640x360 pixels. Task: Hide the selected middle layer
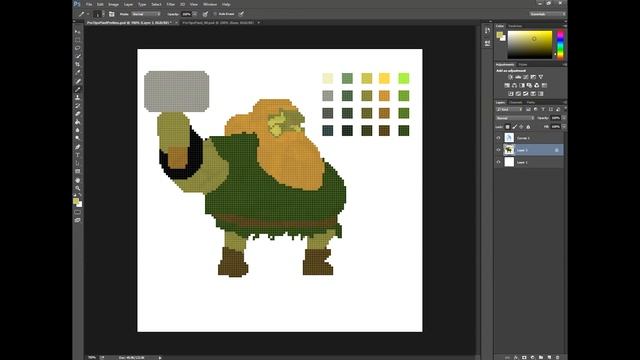coord(498,150)
